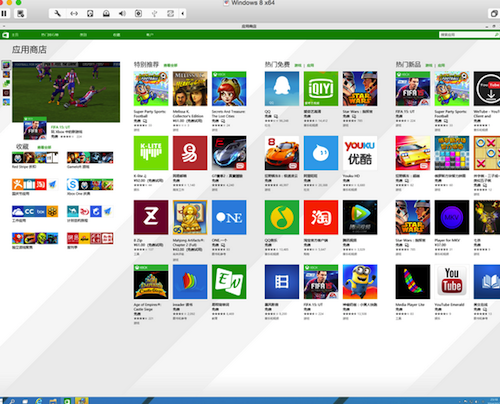Click the CD/DVD drive icon

coord(106,13)
